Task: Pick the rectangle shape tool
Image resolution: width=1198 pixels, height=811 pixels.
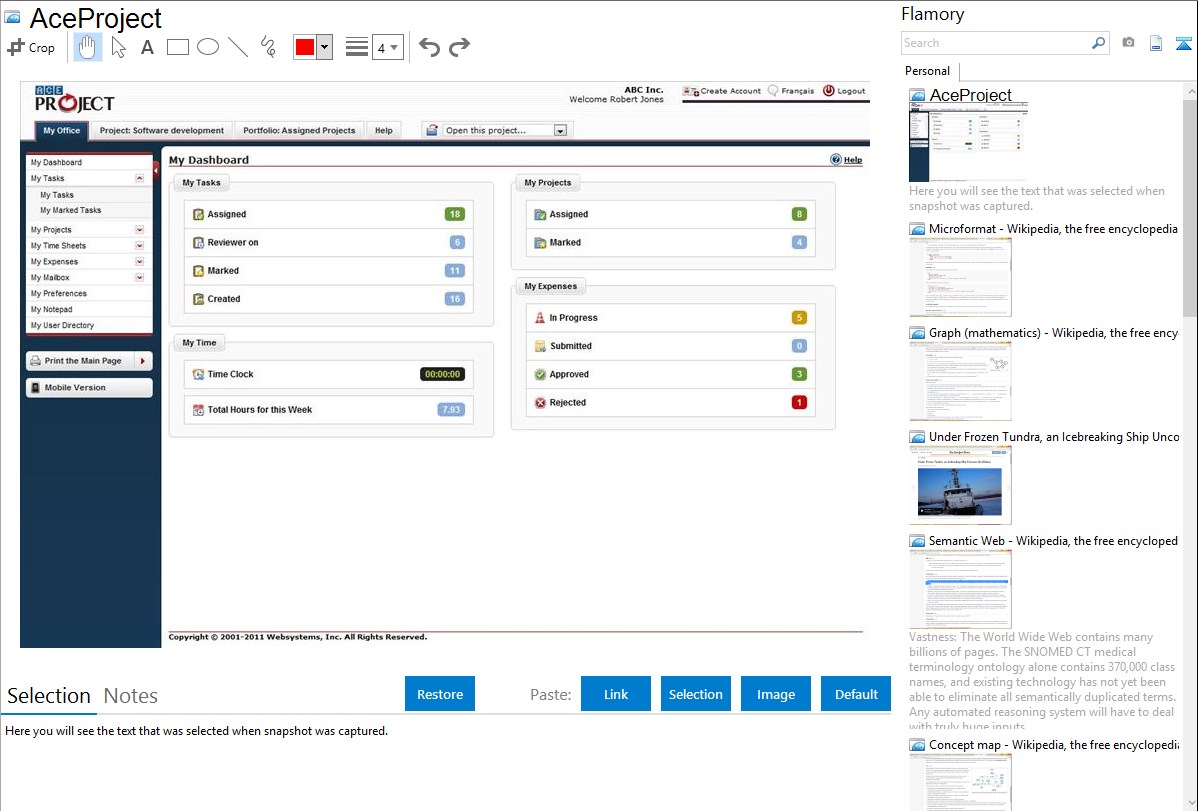Action: pos(178,47)
